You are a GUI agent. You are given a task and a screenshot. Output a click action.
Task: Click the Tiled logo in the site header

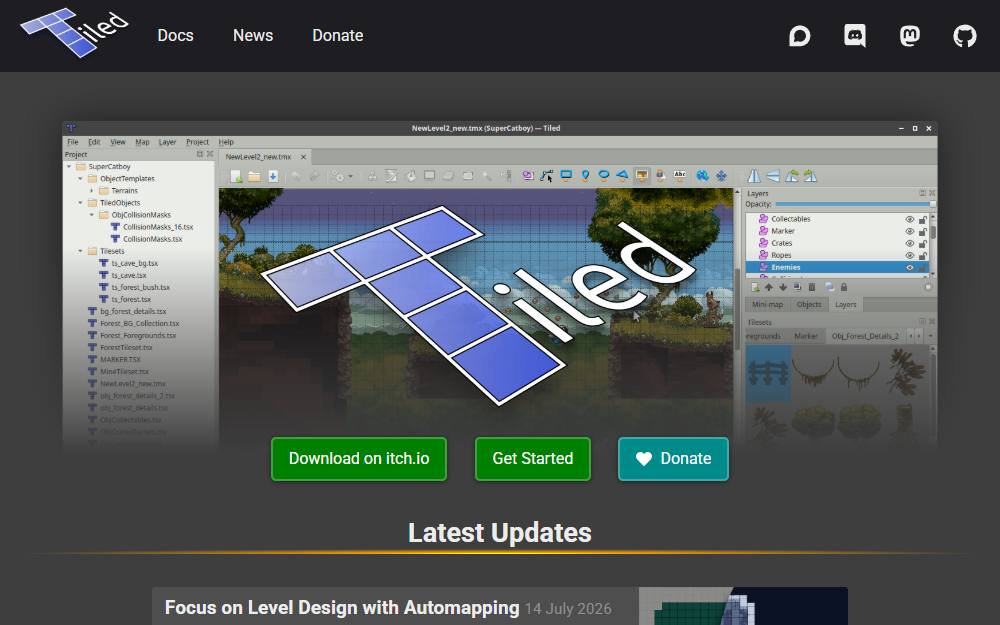point(75,33)
